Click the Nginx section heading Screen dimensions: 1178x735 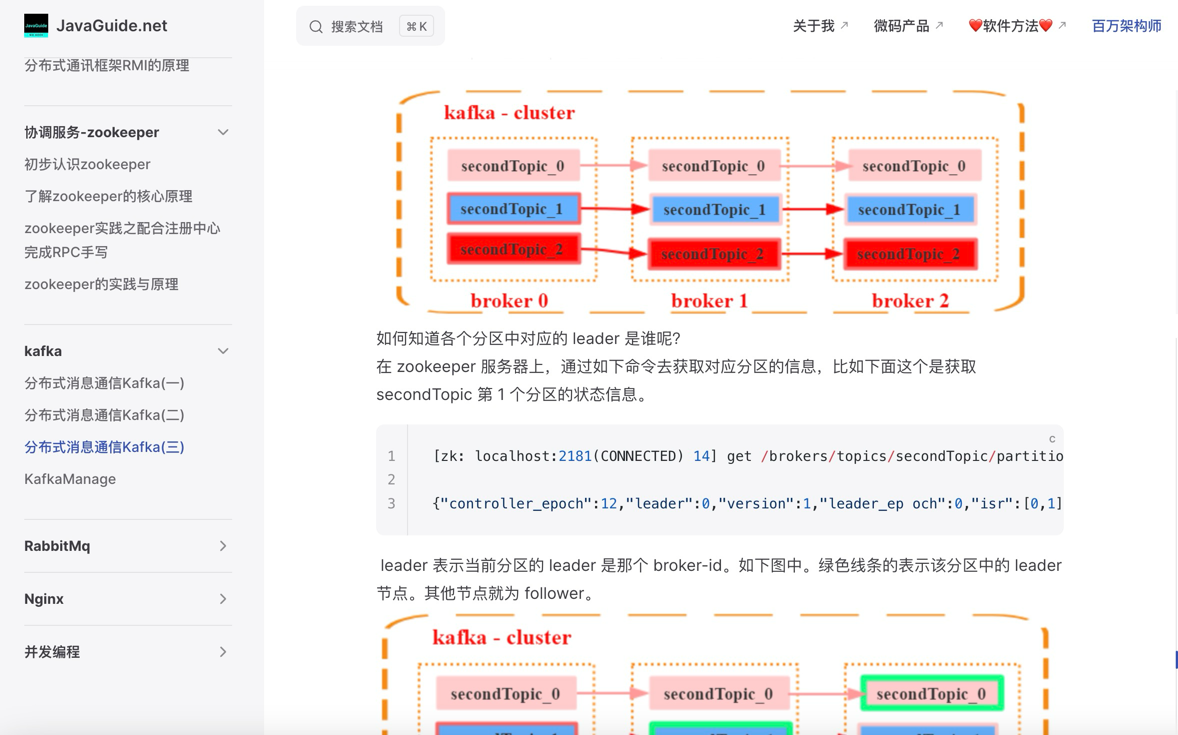point(44,599)
